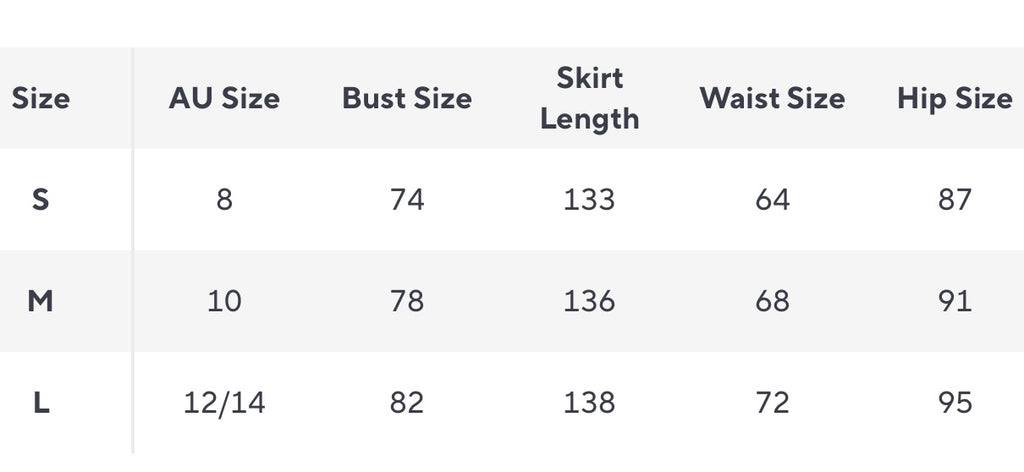
Task: Click the Skirt Length column header
Action: [590, 99]
